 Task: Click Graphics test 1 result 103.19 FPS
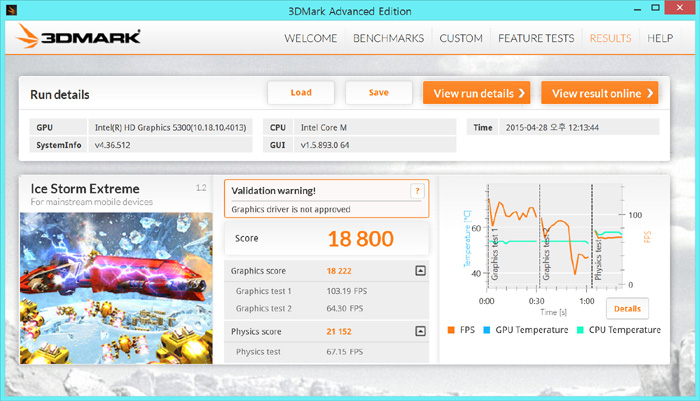346,291
